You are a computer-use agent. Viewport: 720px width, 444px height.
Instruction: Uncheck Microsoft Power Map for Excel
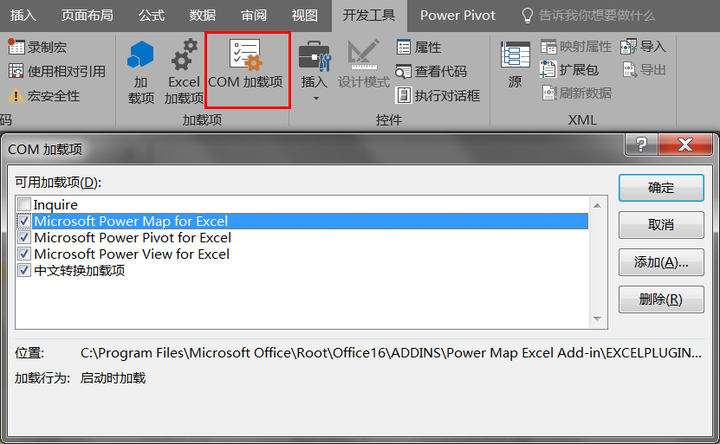coord(24,221)
